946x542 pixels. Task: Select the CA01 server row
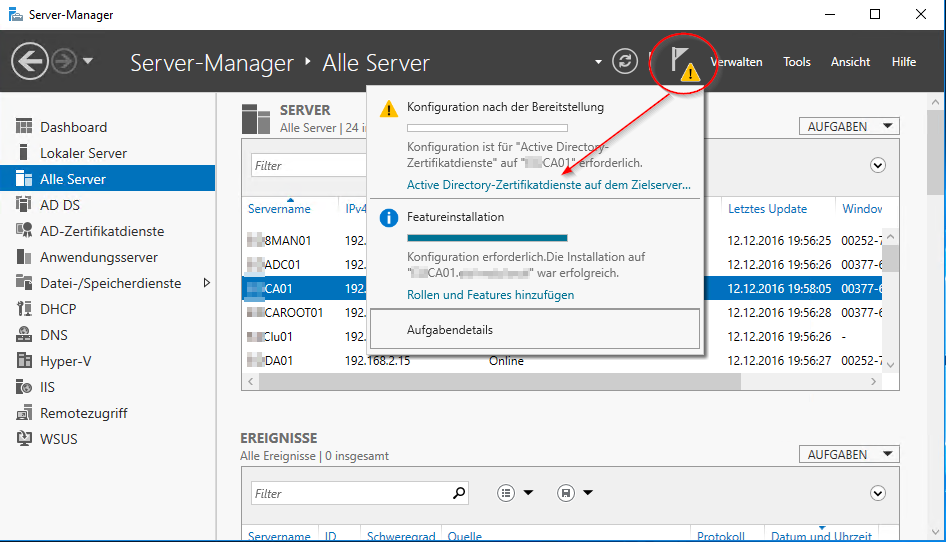point(561,289)
